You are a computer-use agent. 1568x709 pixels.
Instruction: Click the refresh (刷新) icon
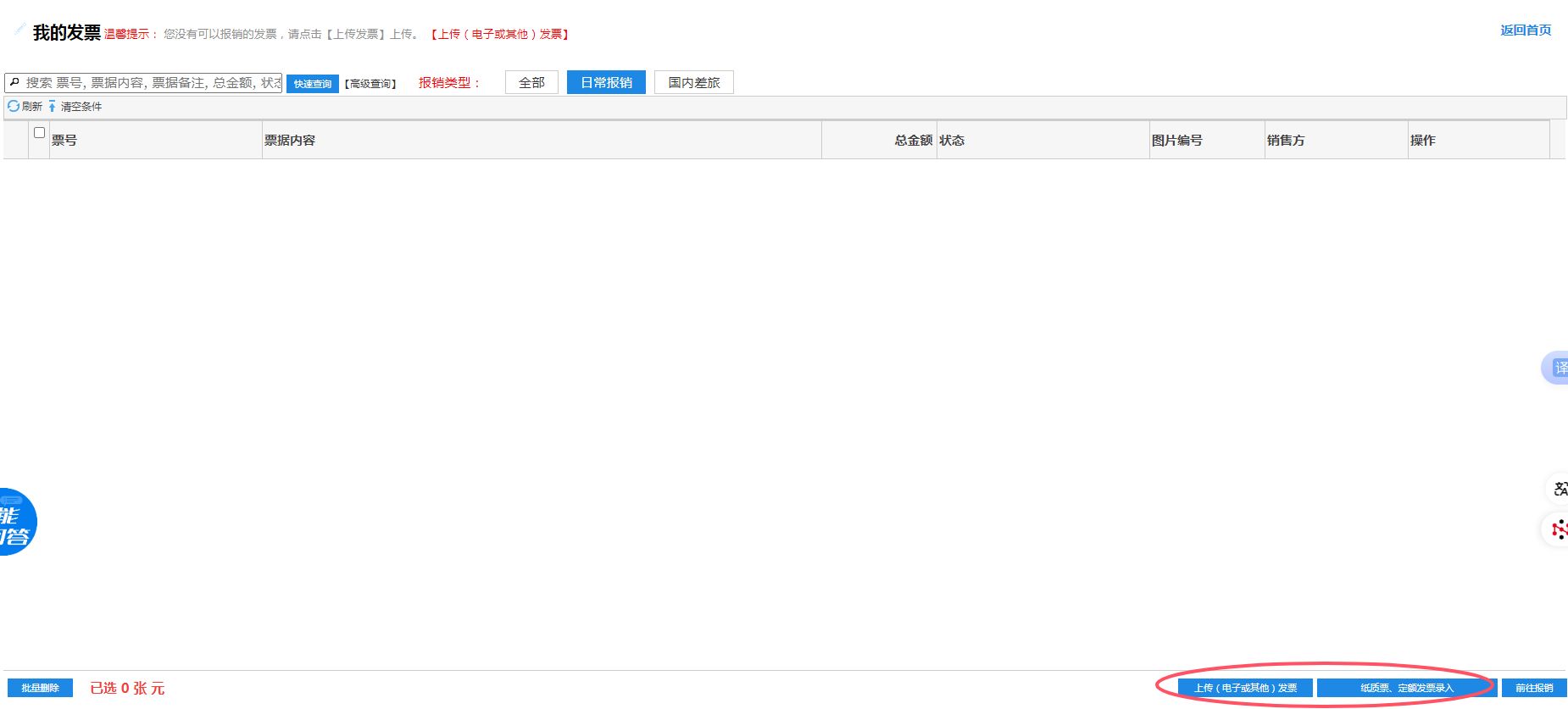14,106
